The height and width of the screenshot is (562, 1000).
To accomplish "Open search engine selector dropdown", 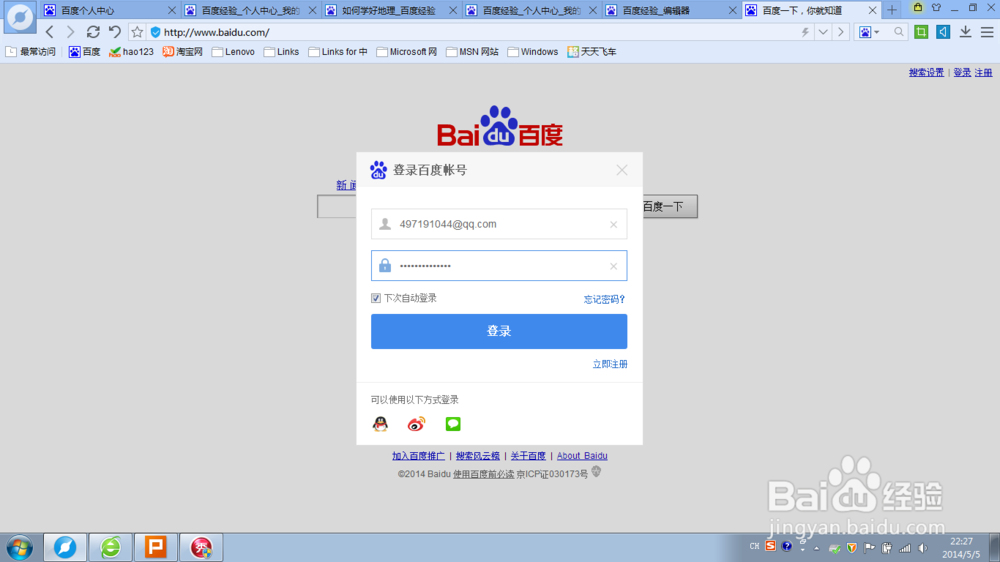I will pyautogui.click(x=869, y=32).
